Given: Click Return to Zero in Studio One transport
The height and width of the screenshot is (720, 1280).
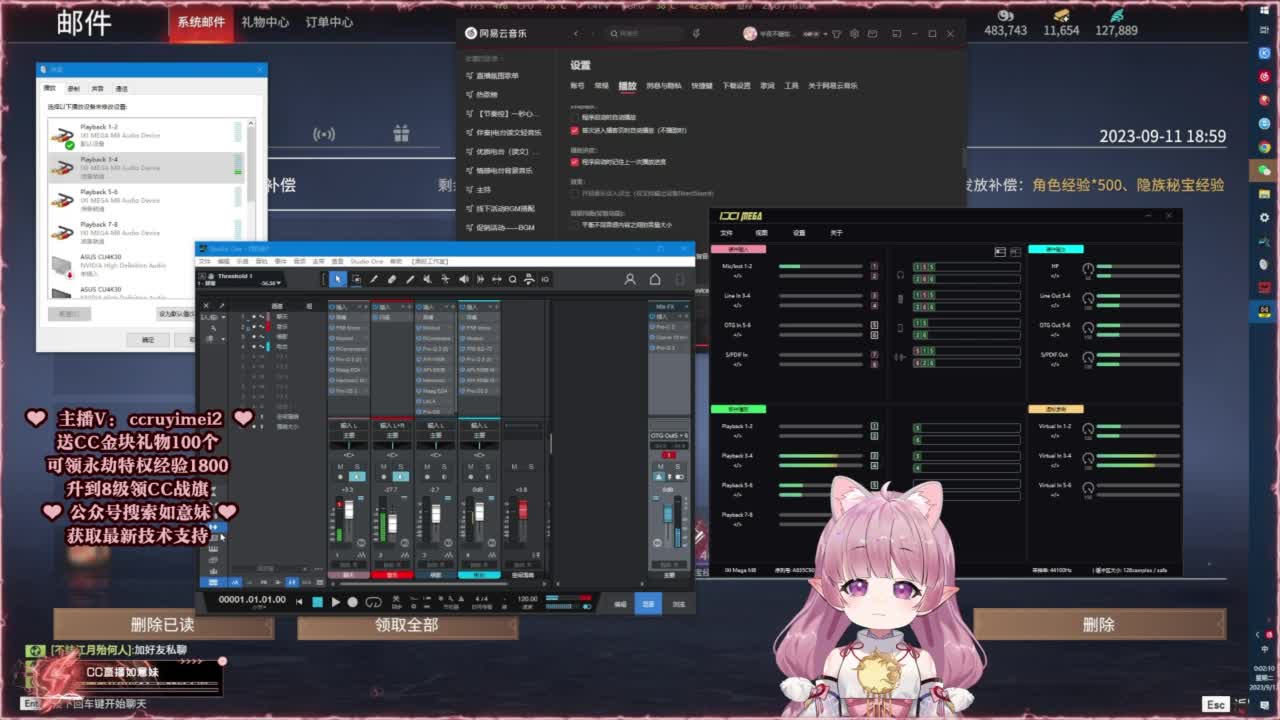Looking at the screenshot, I should pos(299,602).
